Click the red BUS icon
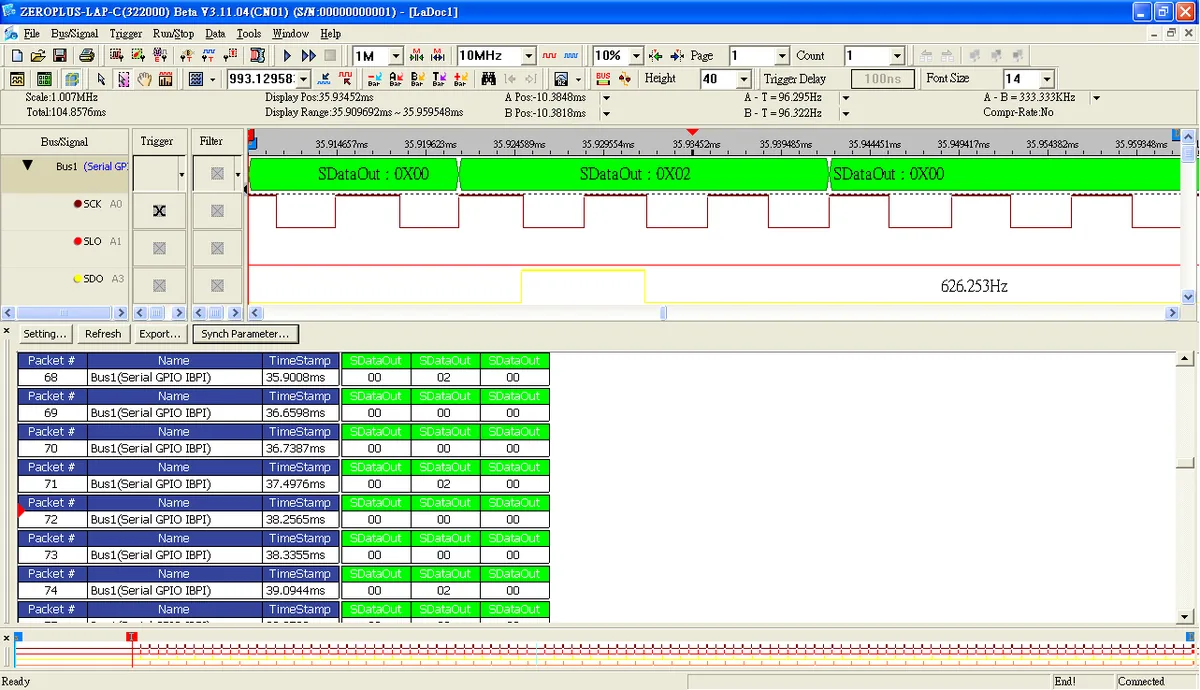Image resolution: width=1200 pixels, height=690 pixels. 603,79
